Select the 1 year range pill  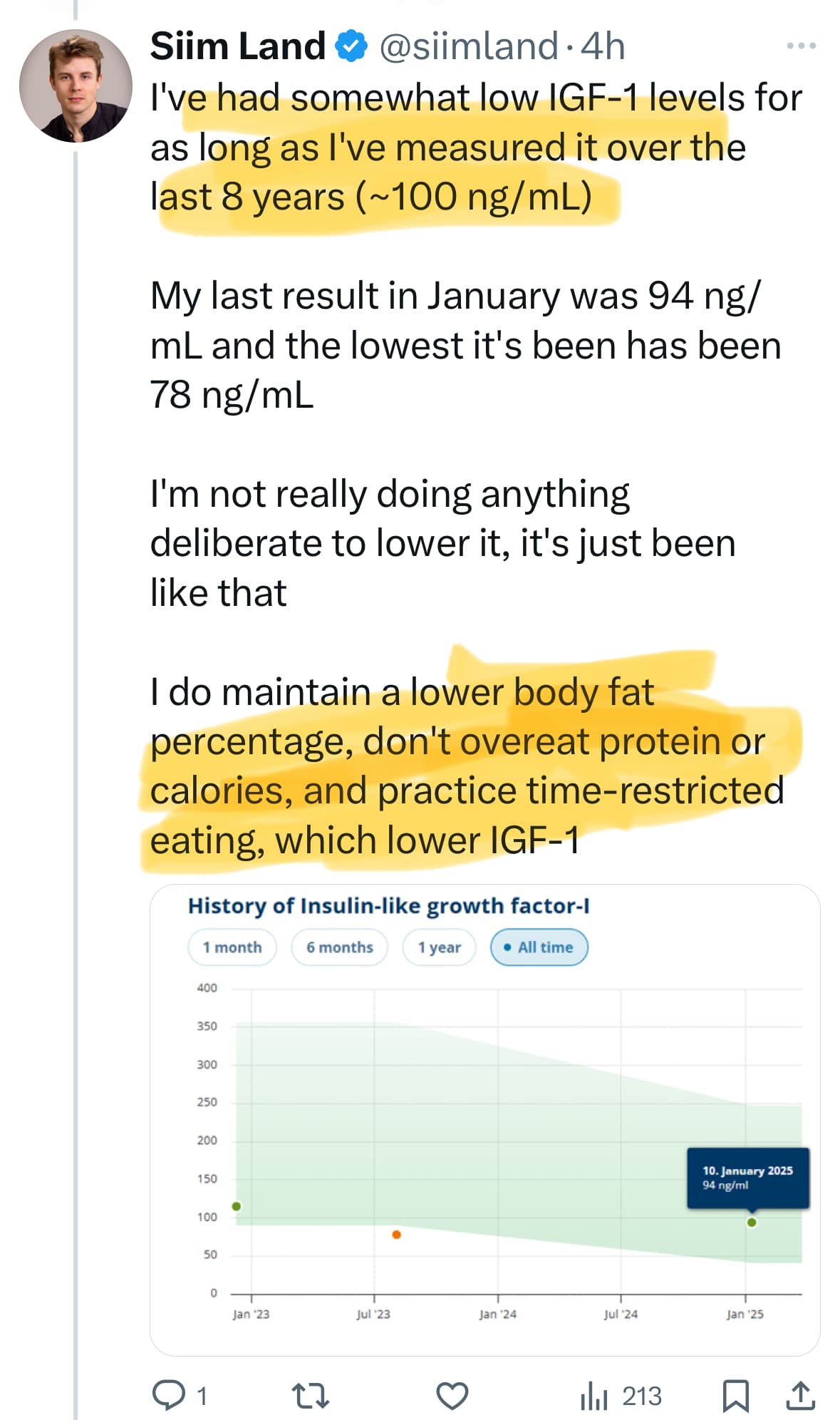click(x=439, y=947)
